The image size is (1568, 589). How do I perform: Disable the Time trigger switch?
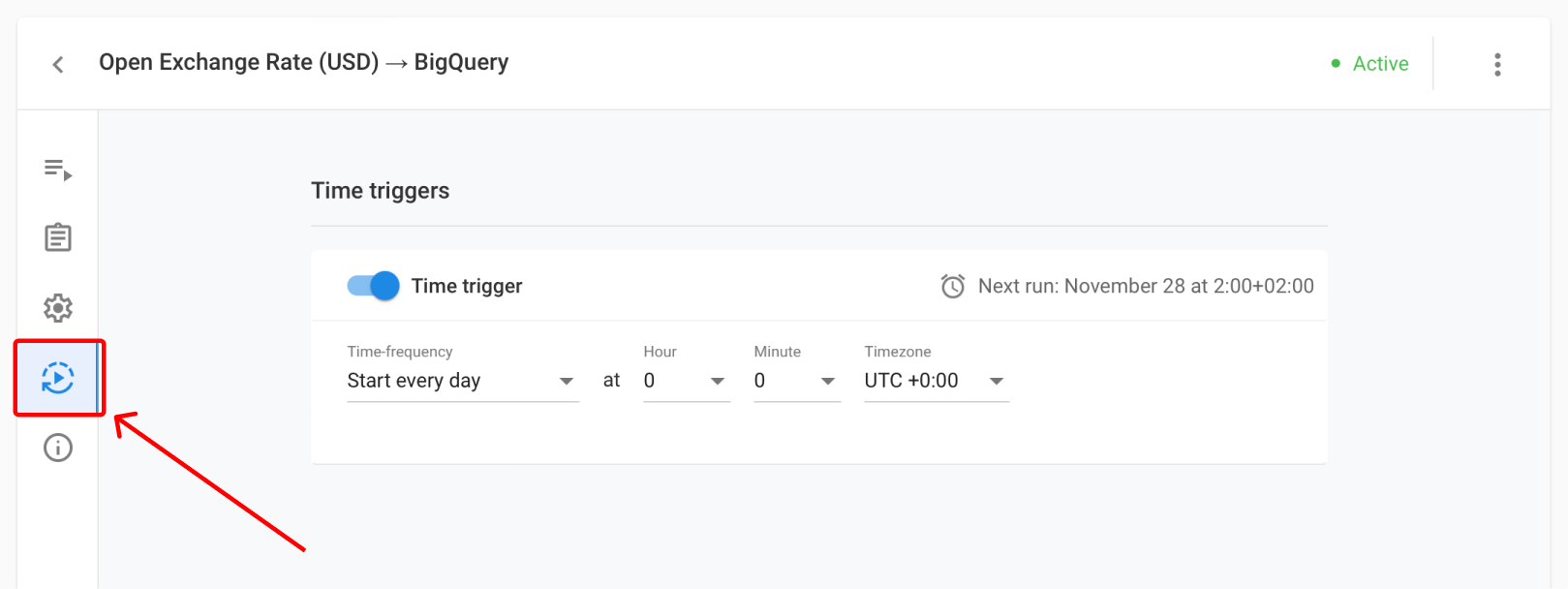pyautogui.click(x=374, y=286)
